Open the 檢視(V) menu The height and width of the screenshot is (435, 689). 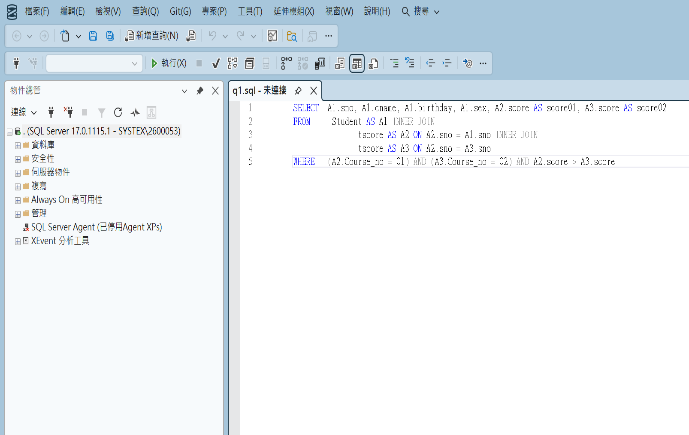[108, 11]
